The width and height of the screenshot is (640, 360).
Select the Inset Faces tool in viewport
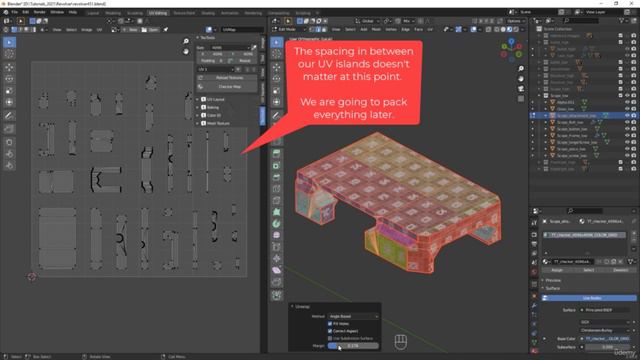[x=277, y=166]
